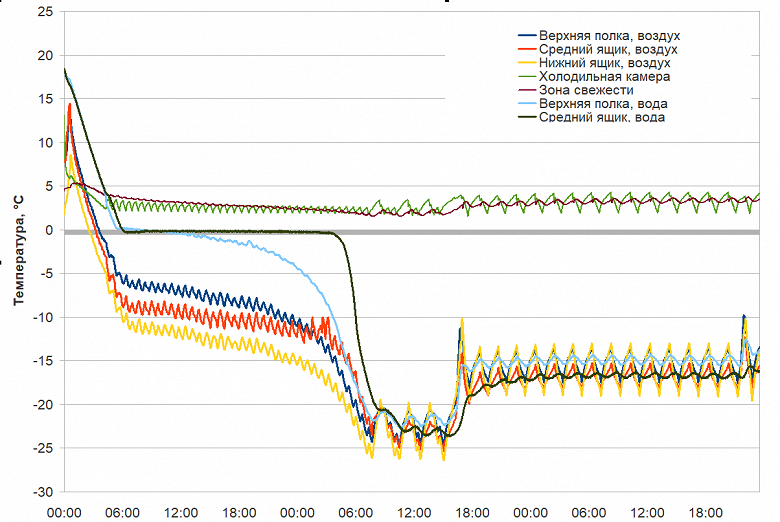Select the legend label 'Холодильная камера'
The image size is (780, 522).
pos(604,77)
